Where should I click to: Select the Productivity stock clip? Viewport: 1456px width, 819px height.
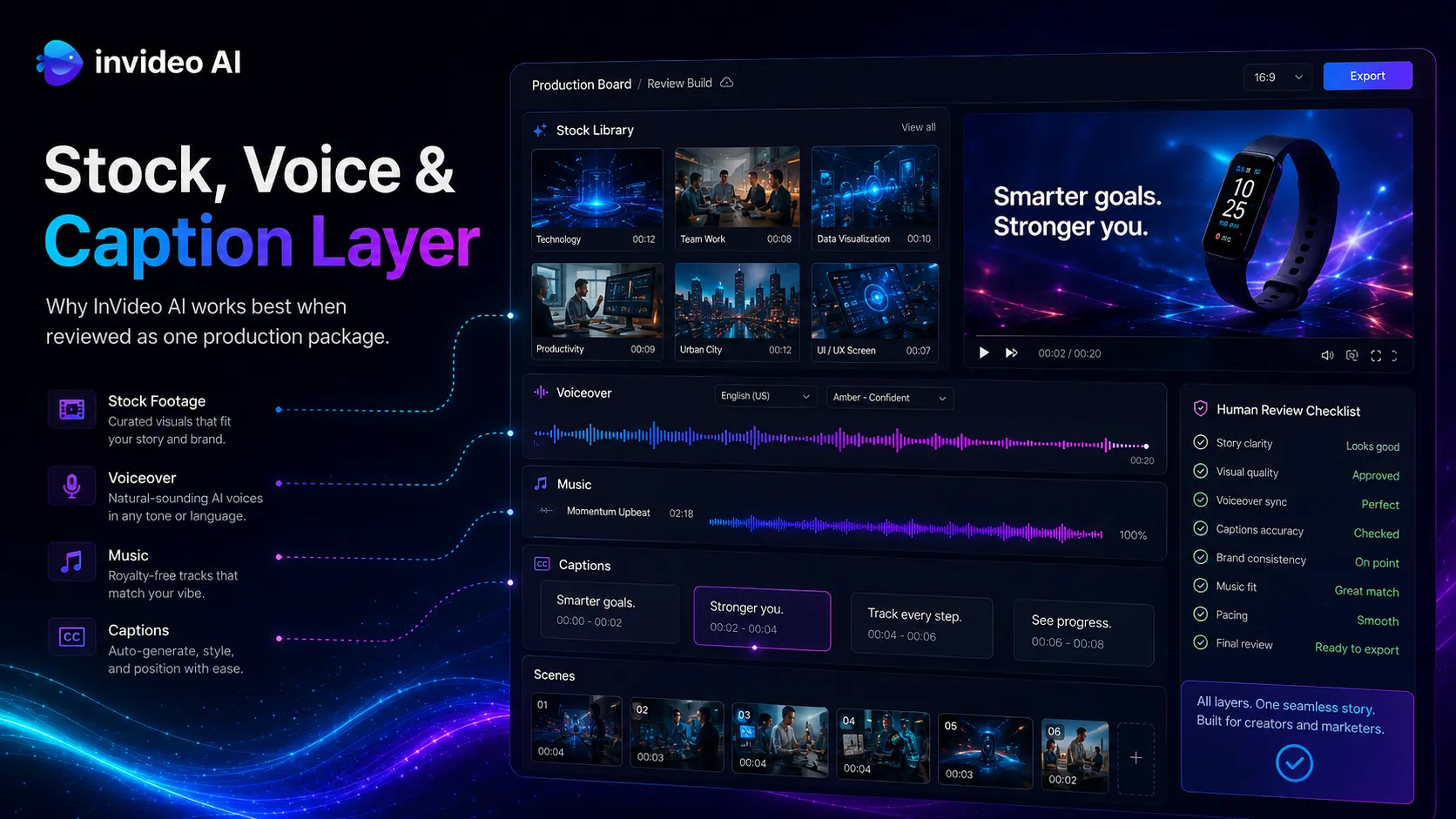(597, 311)
